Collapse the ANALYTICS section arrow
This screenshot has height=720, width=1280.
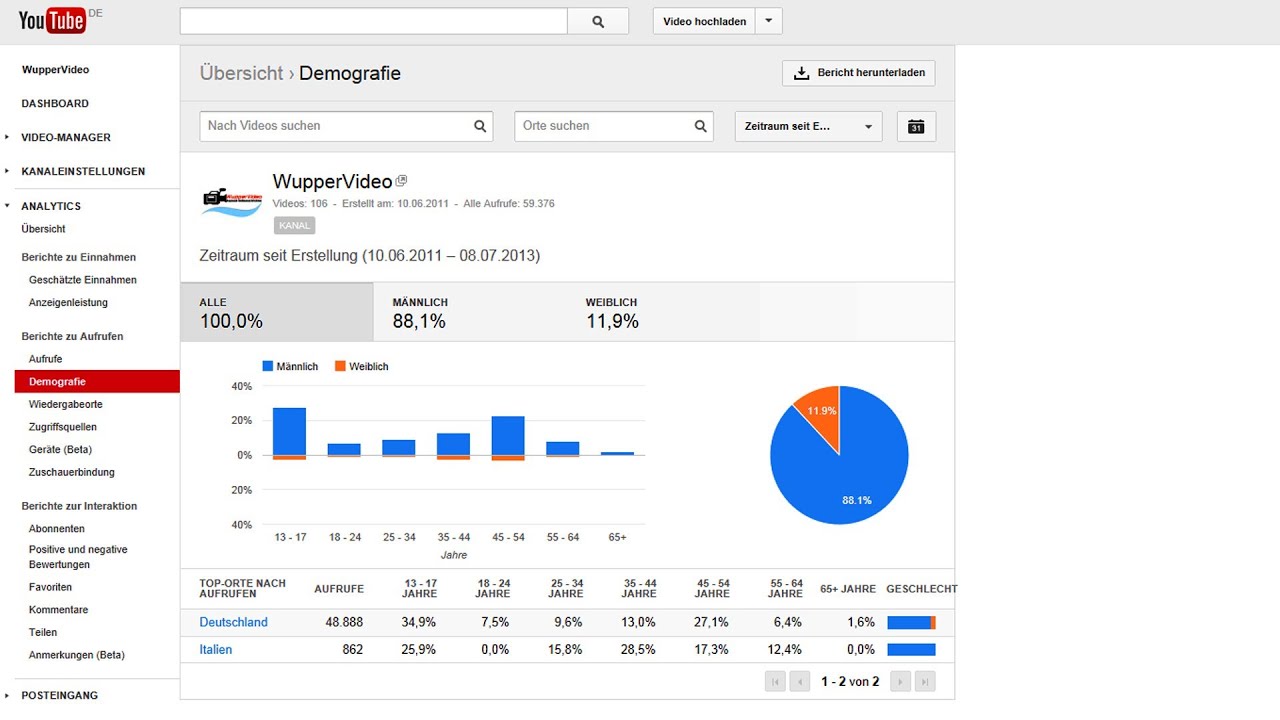(x=7, y=206)
